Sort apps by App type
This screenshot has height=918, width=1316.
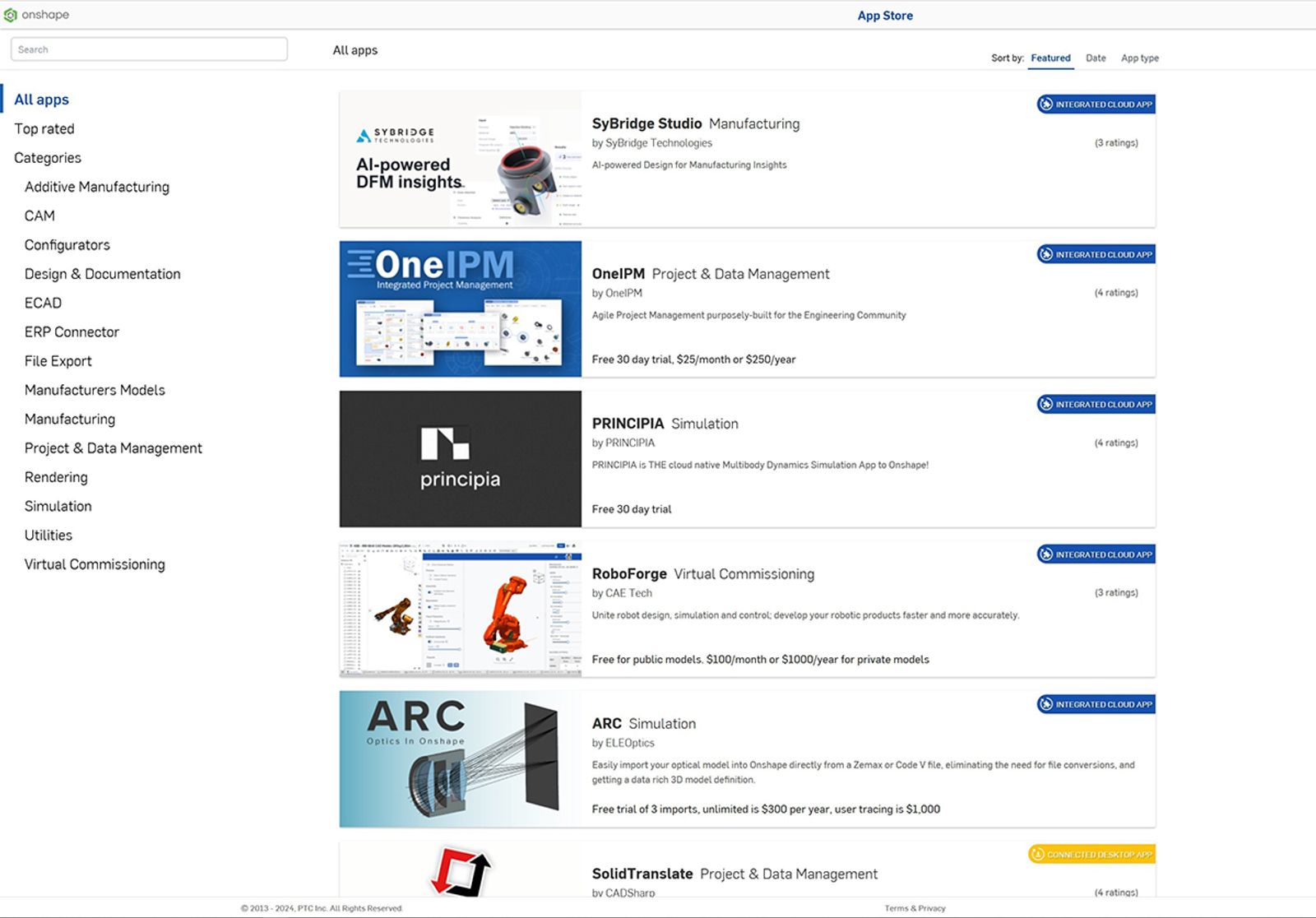(x=1139, y=58)
